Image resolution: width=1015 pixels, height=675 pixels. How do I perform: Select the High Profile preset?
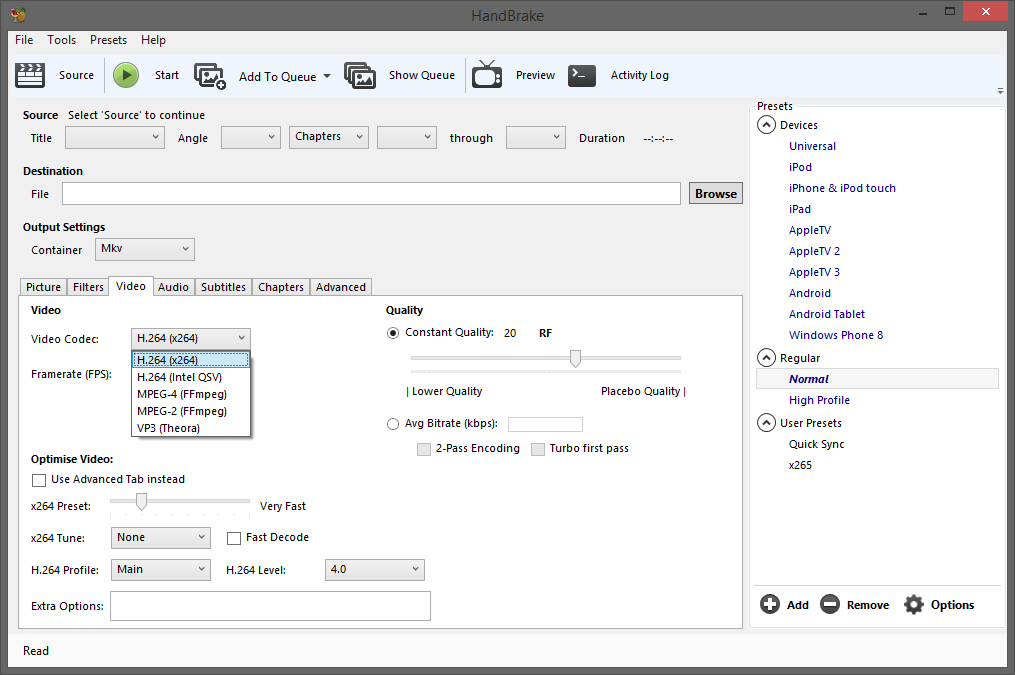tap(819, 401)
